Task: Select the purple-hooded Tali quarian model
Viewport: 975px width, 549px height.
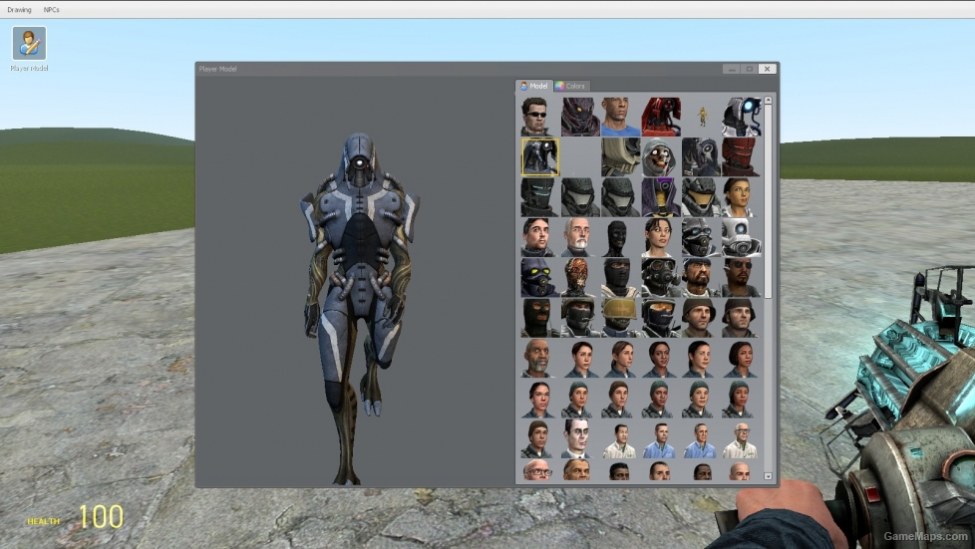Action: [x=660, y=197]
